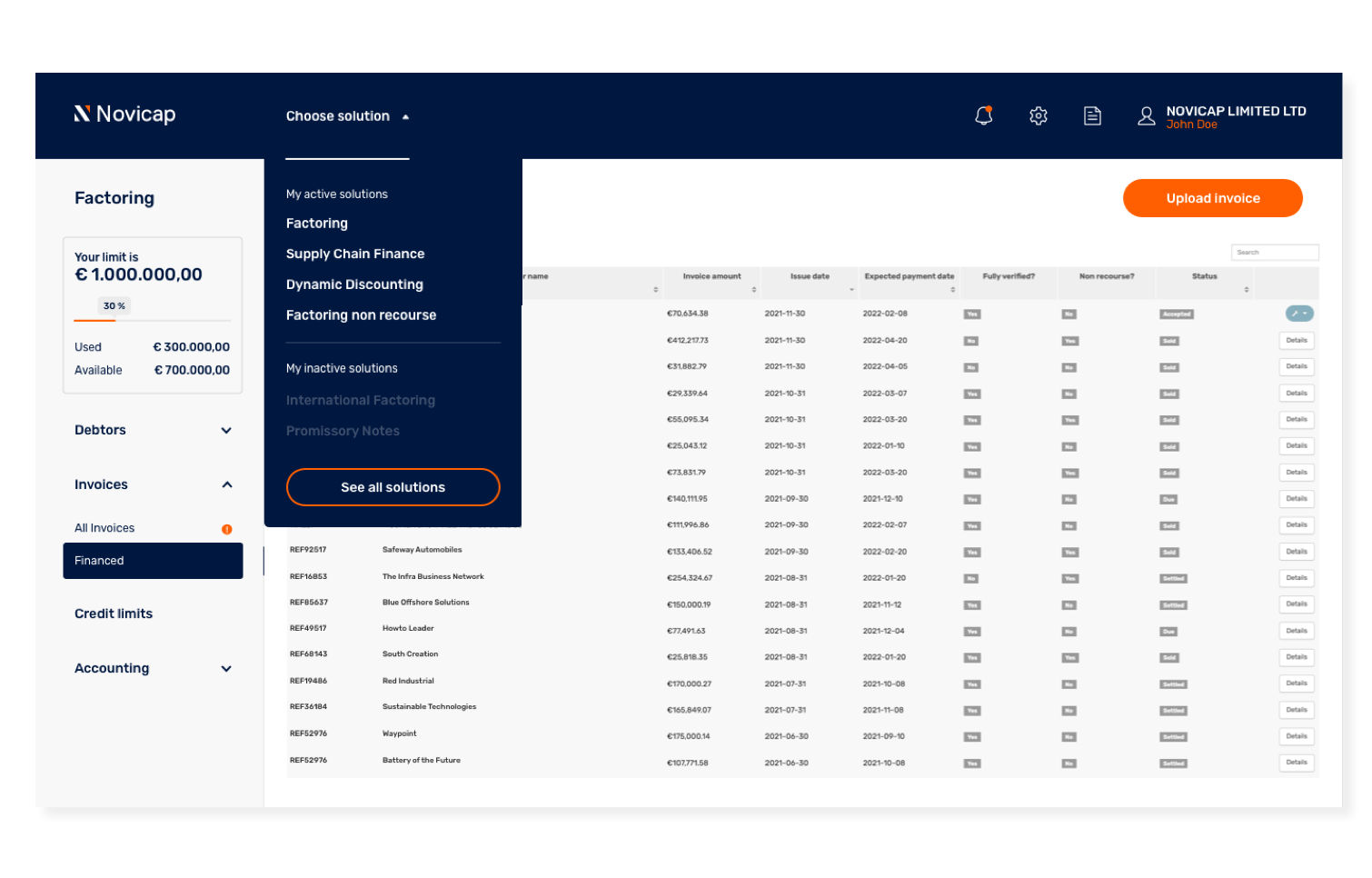The image size is (1372, 878).
Task: Collapse the Invoices section
Action: coord(153,484)
